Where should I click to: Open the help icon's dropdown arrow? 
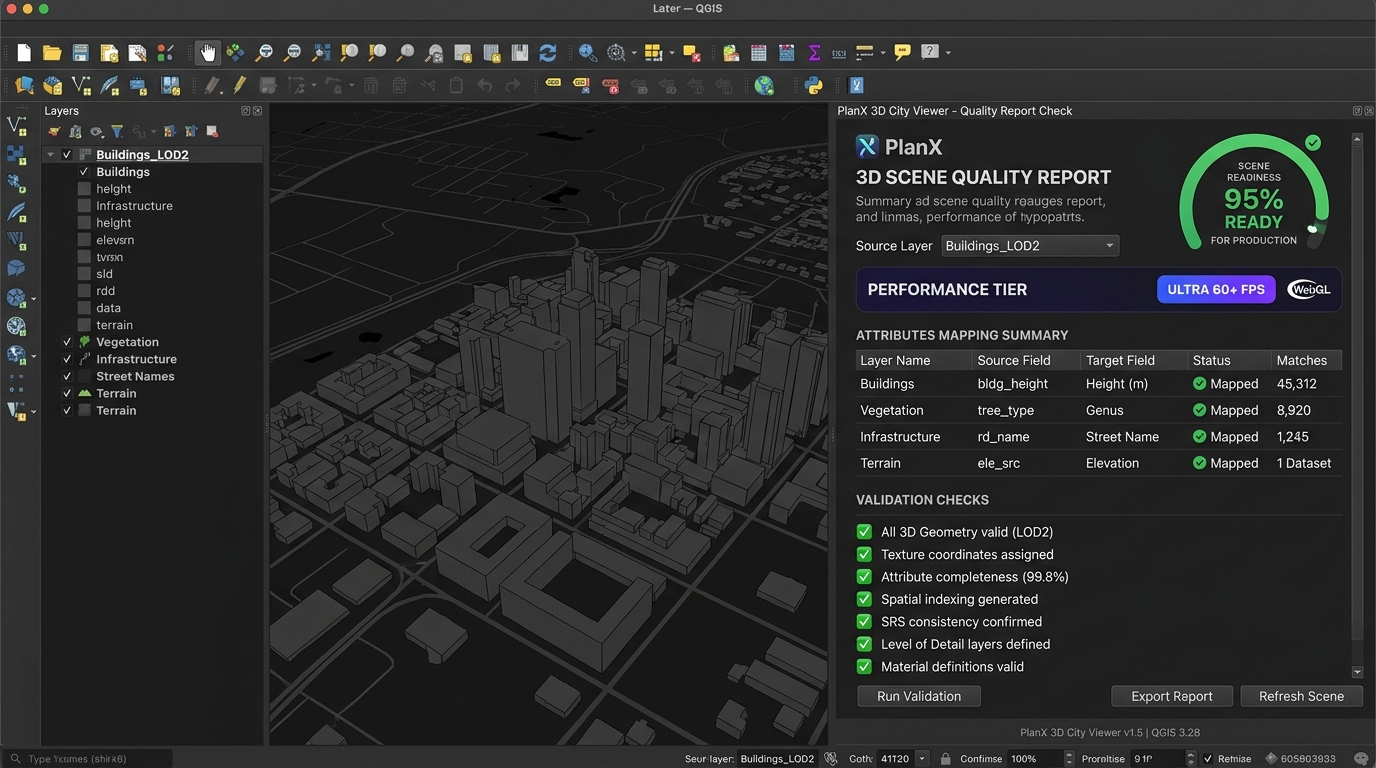click(948, 53)
